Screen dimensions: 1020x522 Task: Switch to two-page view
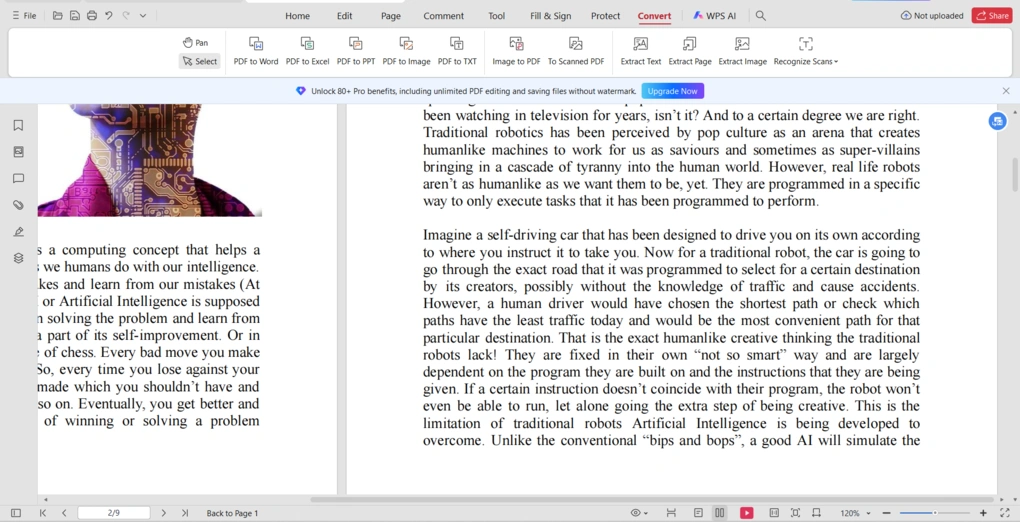tap(719, 513)
